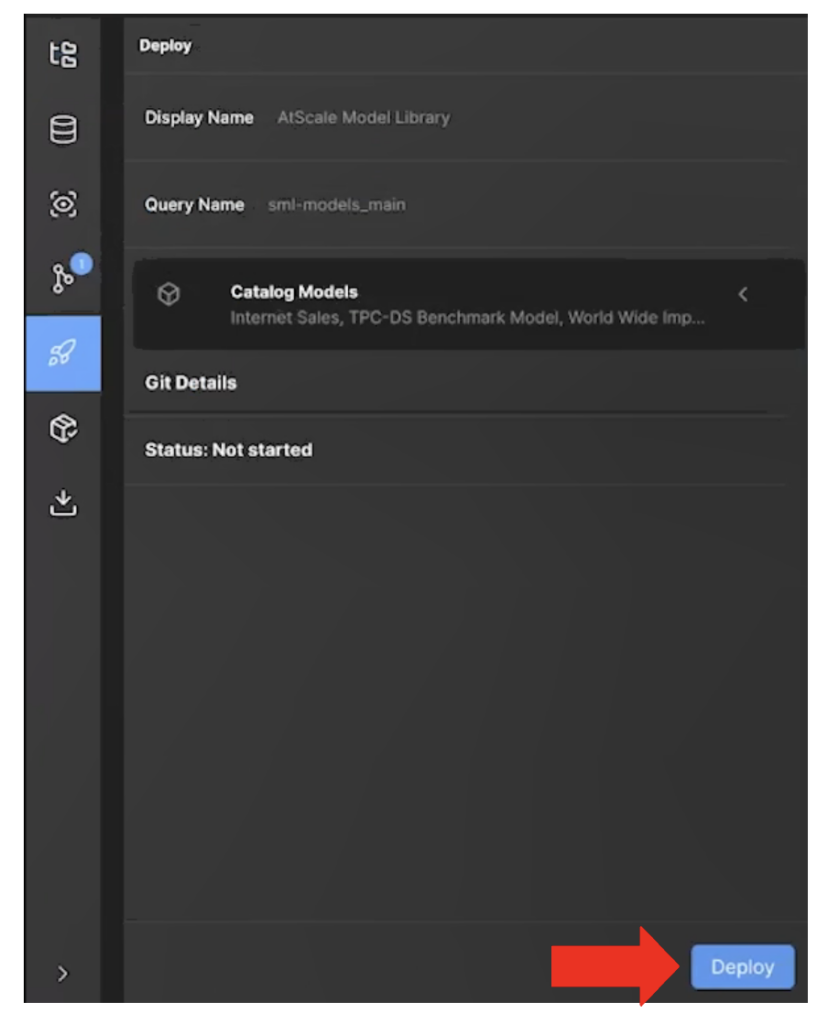The height and width of the screenshot is (1024, 828).
Task: Click the Display Name label
Action: click(199, 118)
